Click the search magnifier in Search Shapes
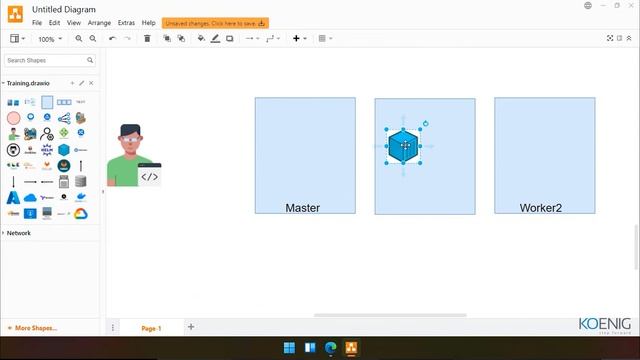The width and height of the screenshot is (640, 360). [90, 60]
